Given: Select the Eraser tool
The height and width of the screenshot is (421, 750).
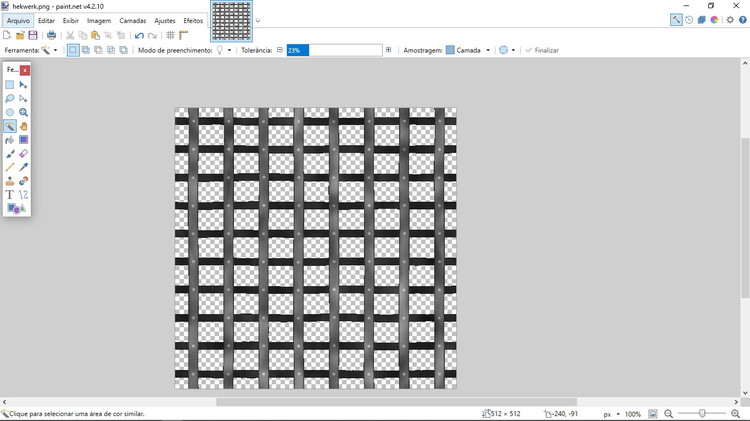Looking at the screenshot, I should [23, 154].
